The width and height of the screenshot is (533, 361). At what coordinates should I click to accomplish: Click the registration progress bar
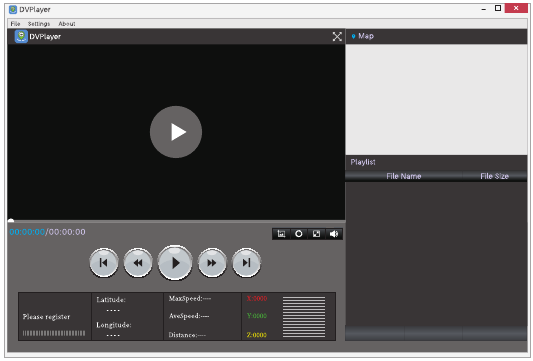(54, 333)
